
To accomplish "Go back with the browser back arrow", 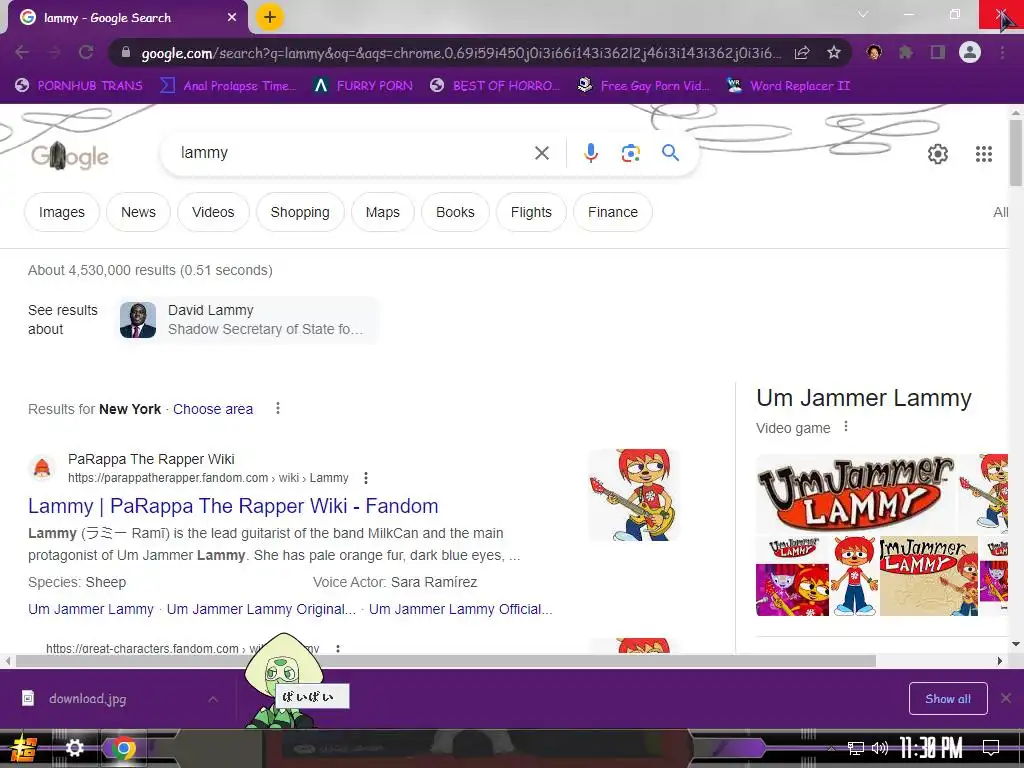I will (22, 53).
